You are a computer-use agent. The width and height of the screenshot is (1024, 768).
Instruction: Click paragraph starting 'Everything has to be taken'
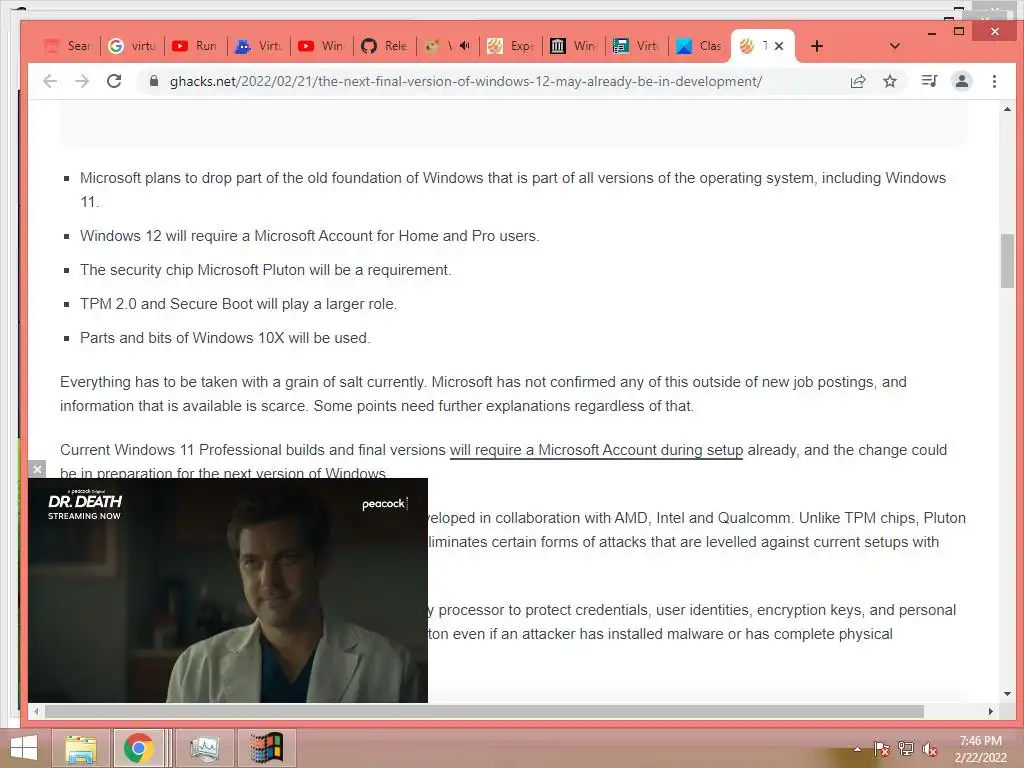(x=483, y=394)
